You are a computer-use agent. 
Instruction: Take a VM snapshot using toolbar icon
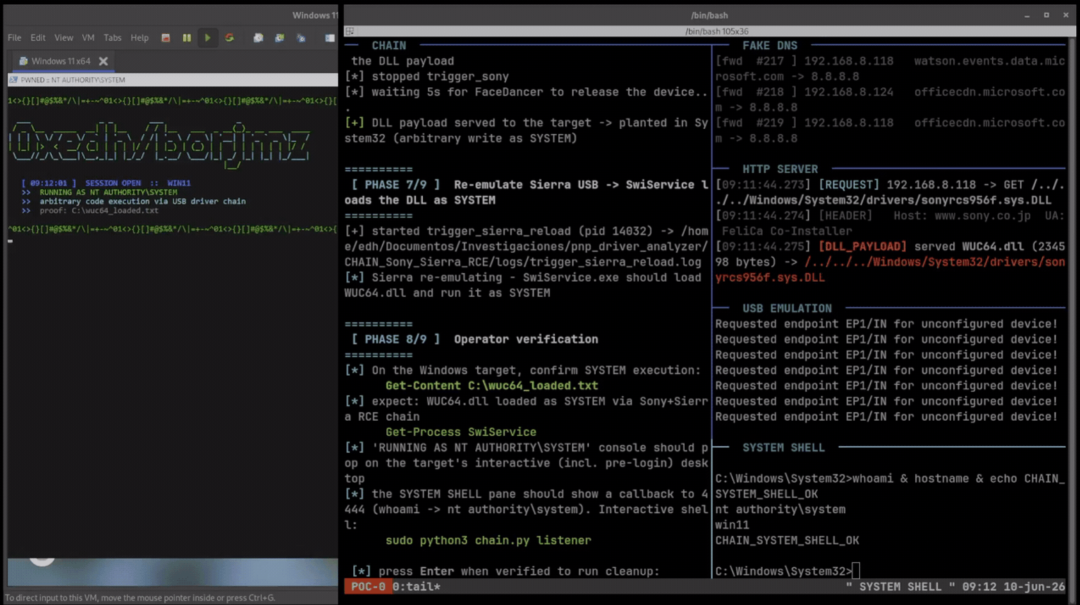258,38
